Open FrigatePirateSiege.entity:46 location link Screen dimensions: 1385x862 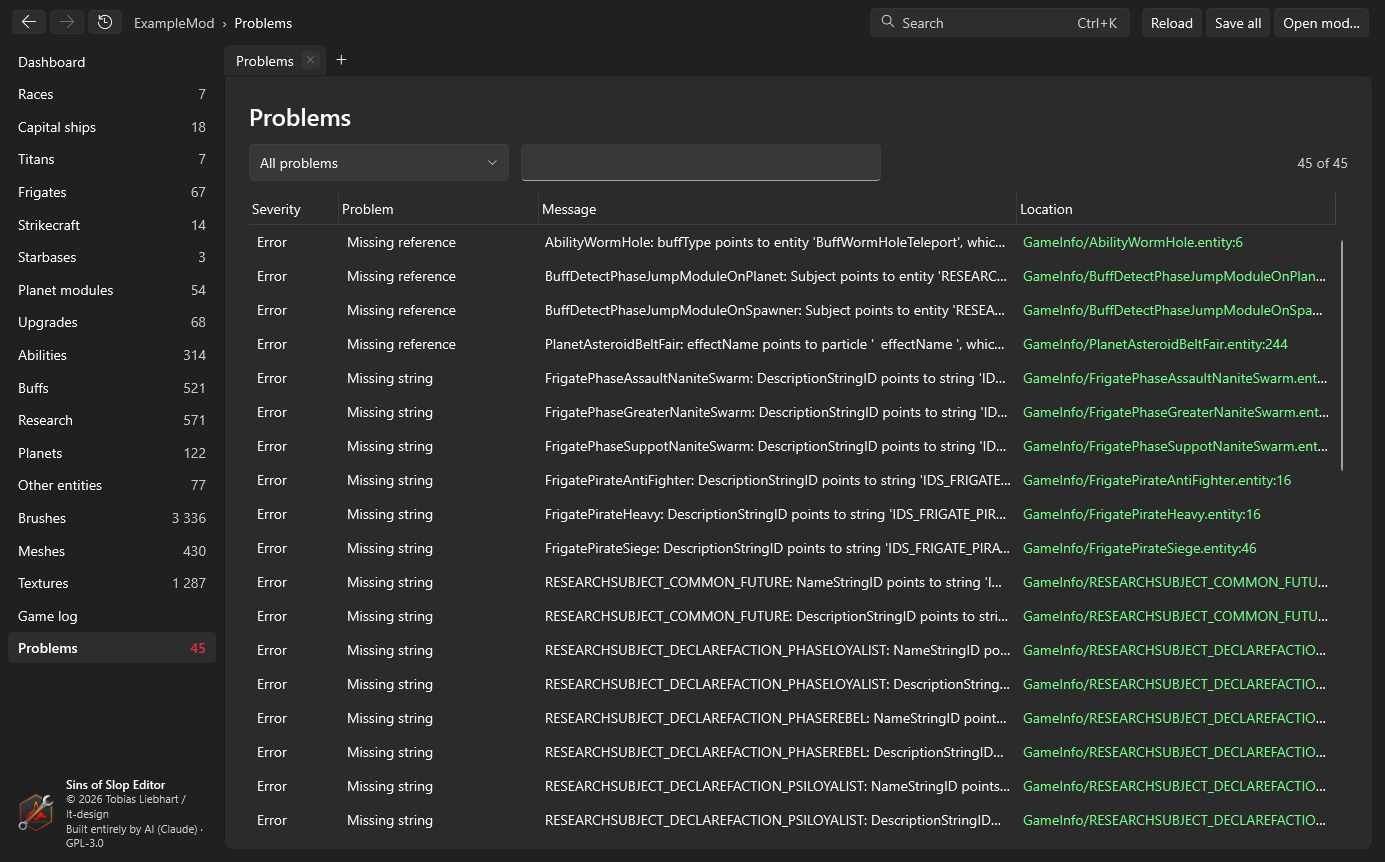pos(1140,548)
